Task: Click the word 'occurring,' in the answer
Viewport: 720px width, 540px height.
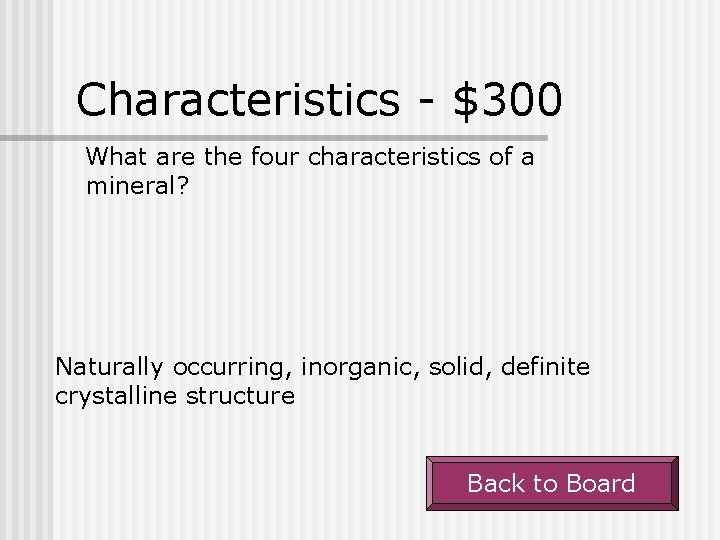Action: point(232,367)
